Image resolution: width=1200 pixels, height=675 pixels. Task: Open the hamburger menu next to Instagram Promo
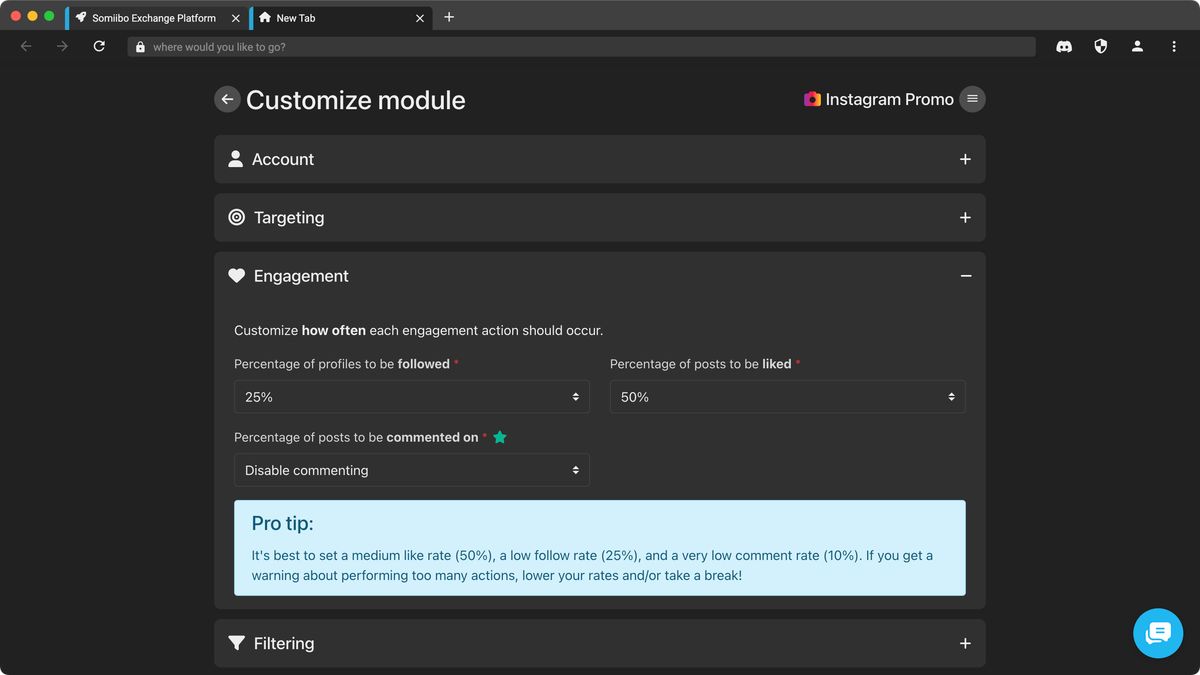pyautogui.click(x=972, y=99)
